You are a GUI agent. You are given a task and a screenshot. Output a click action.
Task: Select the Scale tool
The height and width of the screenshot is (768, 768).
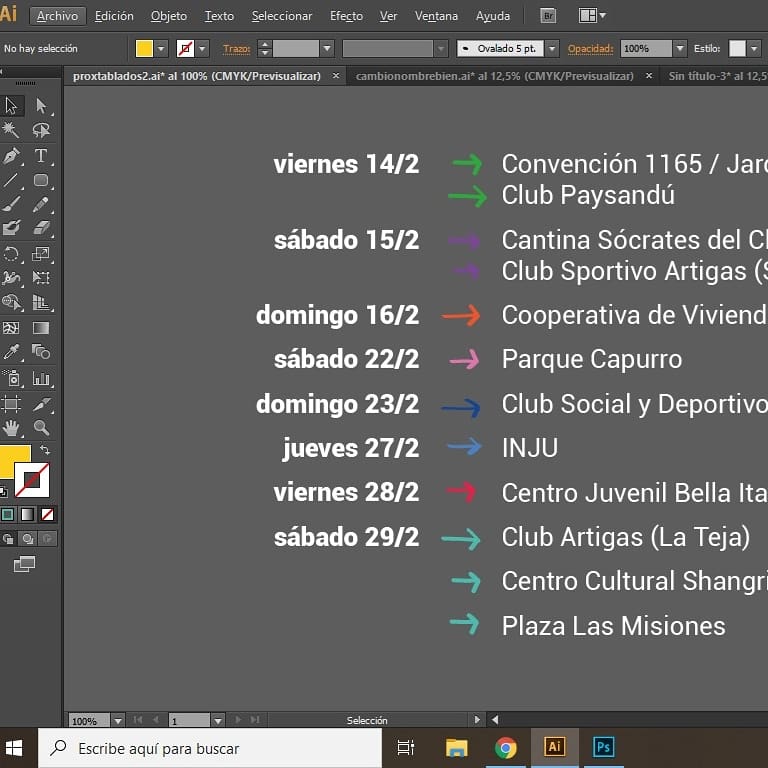[41, 254]
